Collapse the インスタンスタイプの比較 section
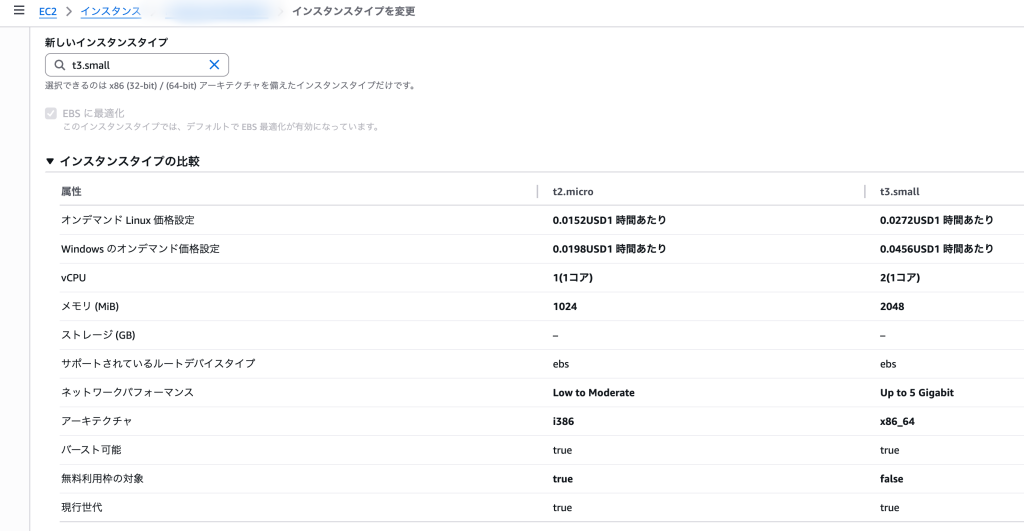The image size is (1024, 531). (50, 161)
